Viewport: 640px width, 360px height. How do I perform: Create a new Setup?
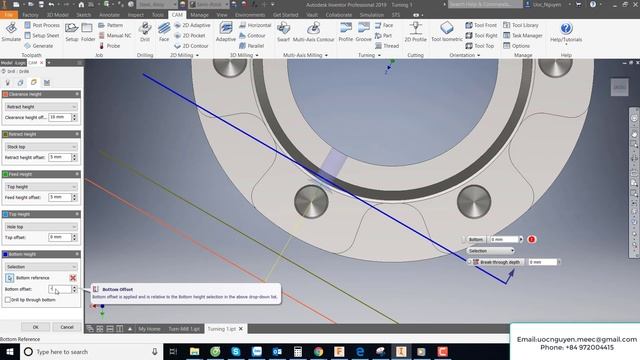(72, 32)
